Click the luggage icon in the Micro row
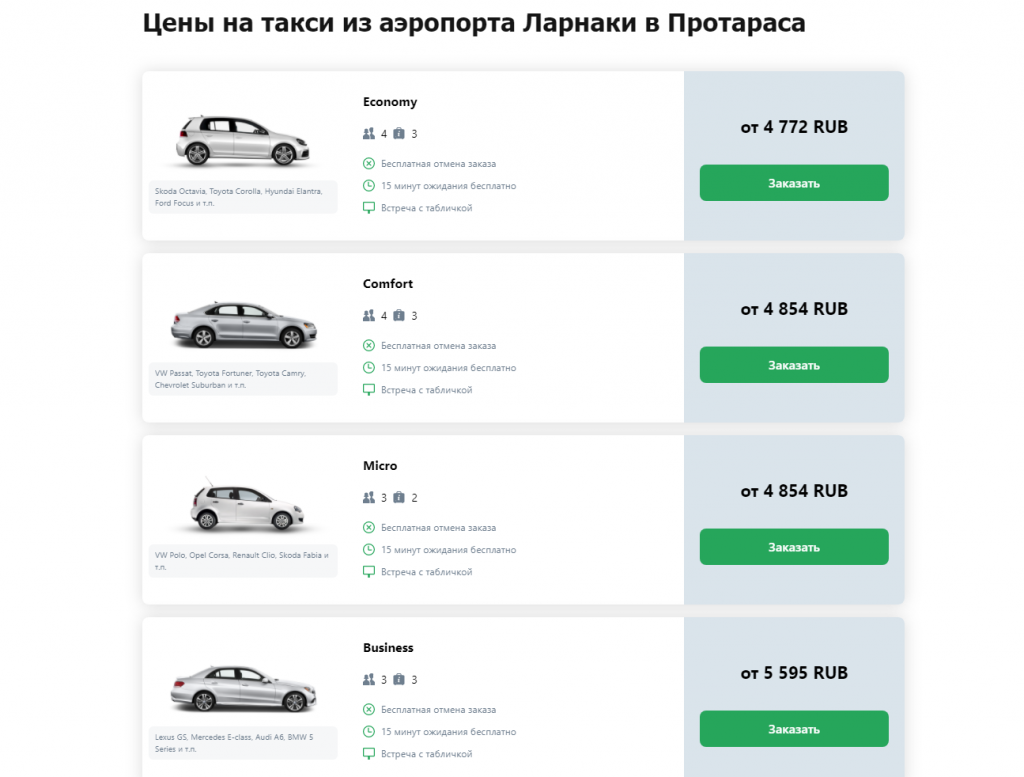The height and width of the screenshot is (777, 1024). [397, 497]
